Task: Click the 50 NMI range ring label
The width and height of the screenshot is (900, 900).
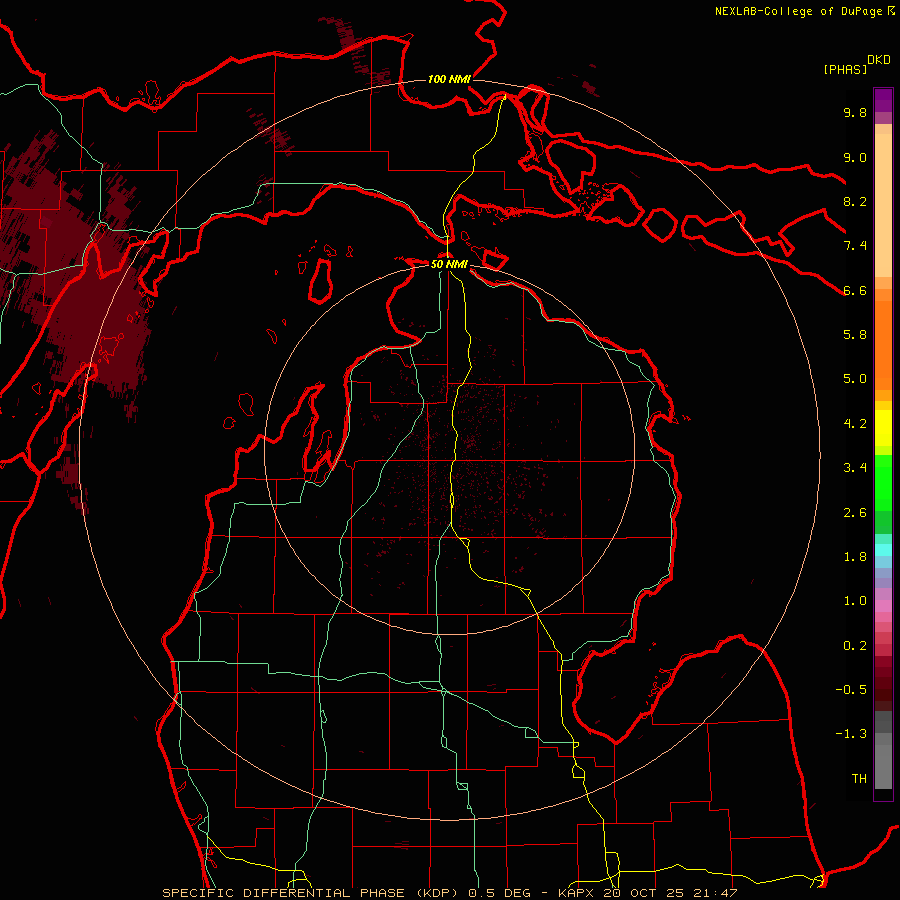Action: point(449,264)
